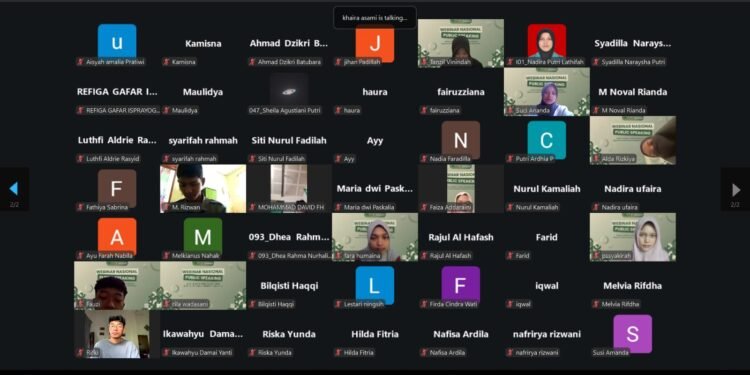Click muted mic icon beside Hilda Fitria label
Screen dimensions: 750x375
pyautogui.click(x=338, y=353)
